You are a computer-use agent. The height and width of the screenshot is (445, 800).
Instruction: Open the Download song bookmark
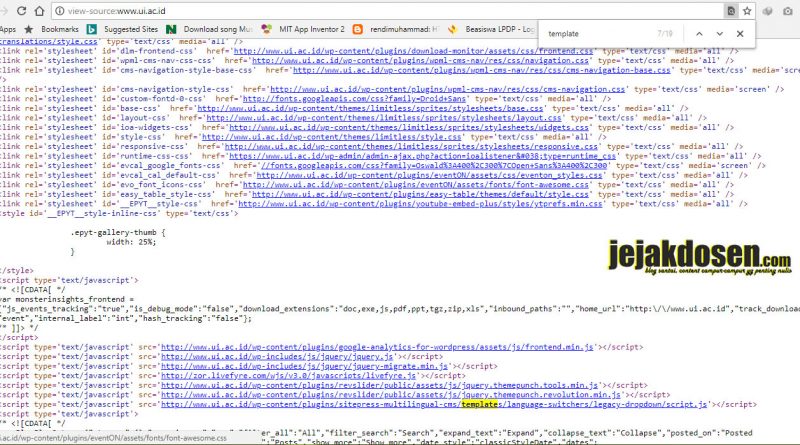click(x=209, y=29)
